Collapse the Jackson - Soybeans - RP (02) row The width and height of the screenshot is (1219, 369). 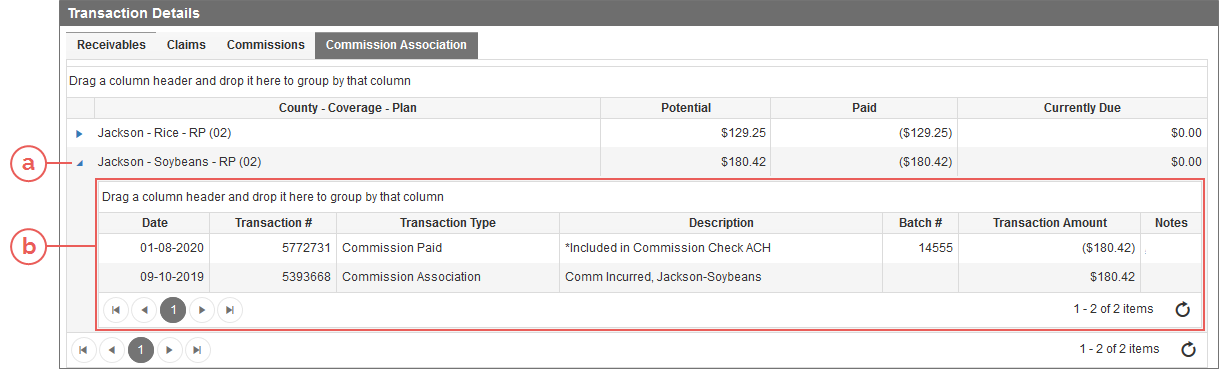80,161
